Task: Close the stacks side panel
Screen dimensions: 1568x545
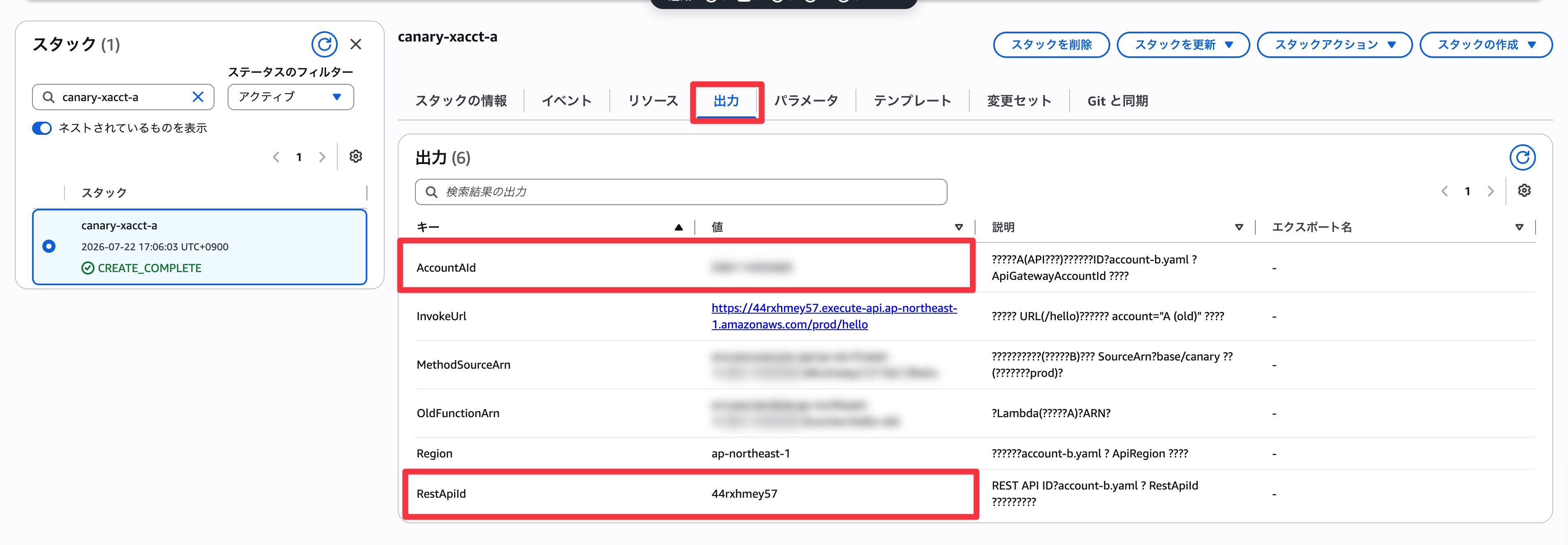Action: [356, 44]
